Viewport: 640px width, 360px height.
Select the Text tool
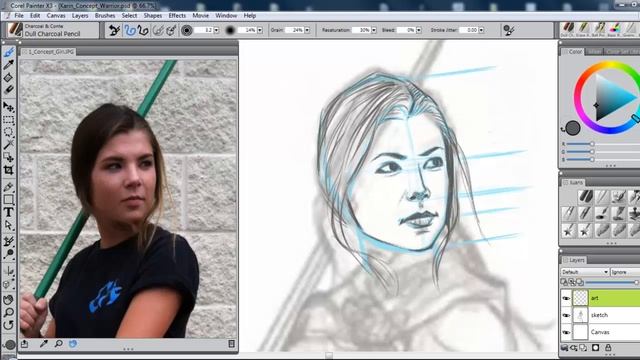tap(9, 212)
